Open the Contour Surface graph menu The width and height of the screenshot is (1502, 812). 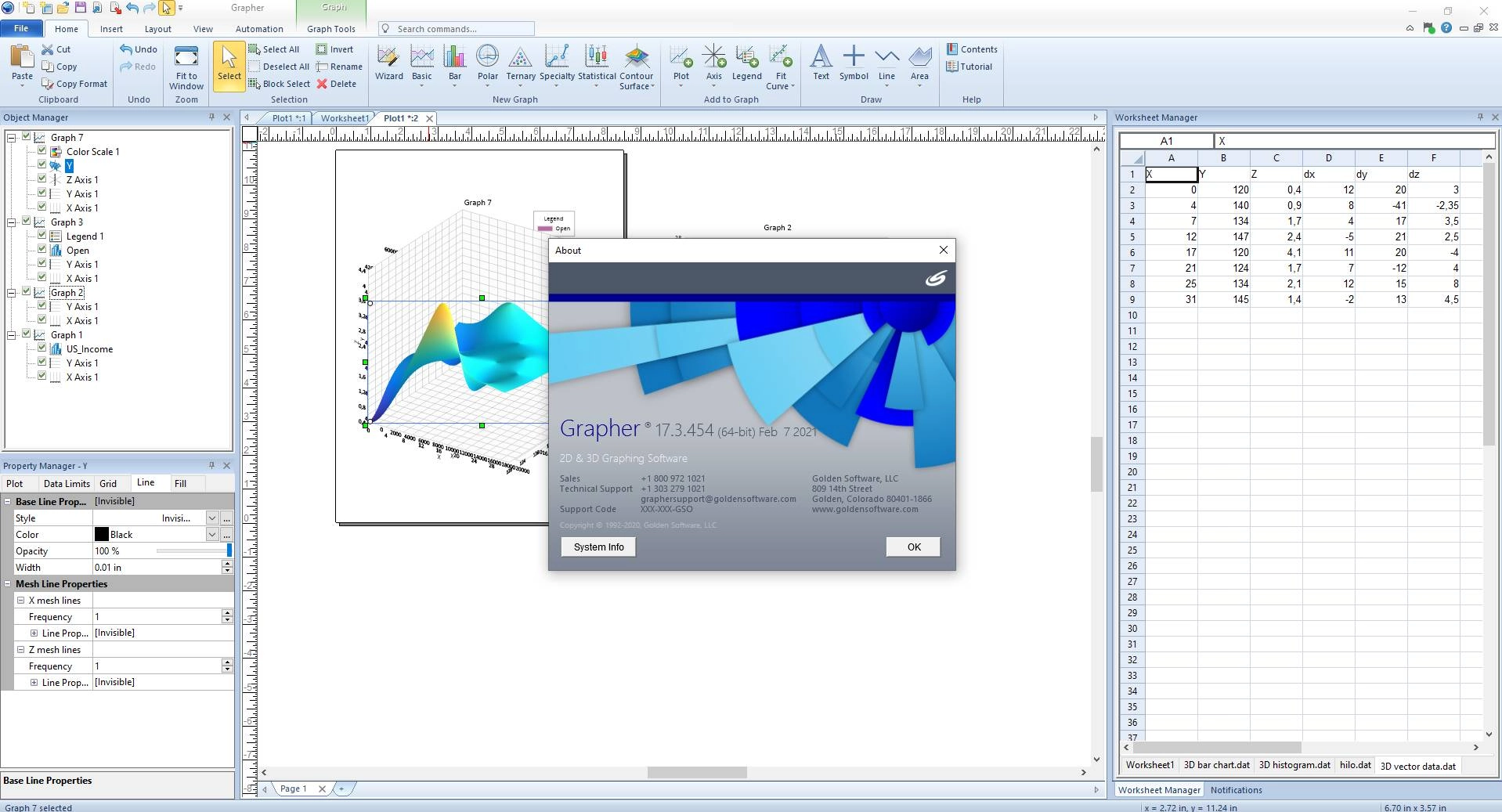coord(636,67)
